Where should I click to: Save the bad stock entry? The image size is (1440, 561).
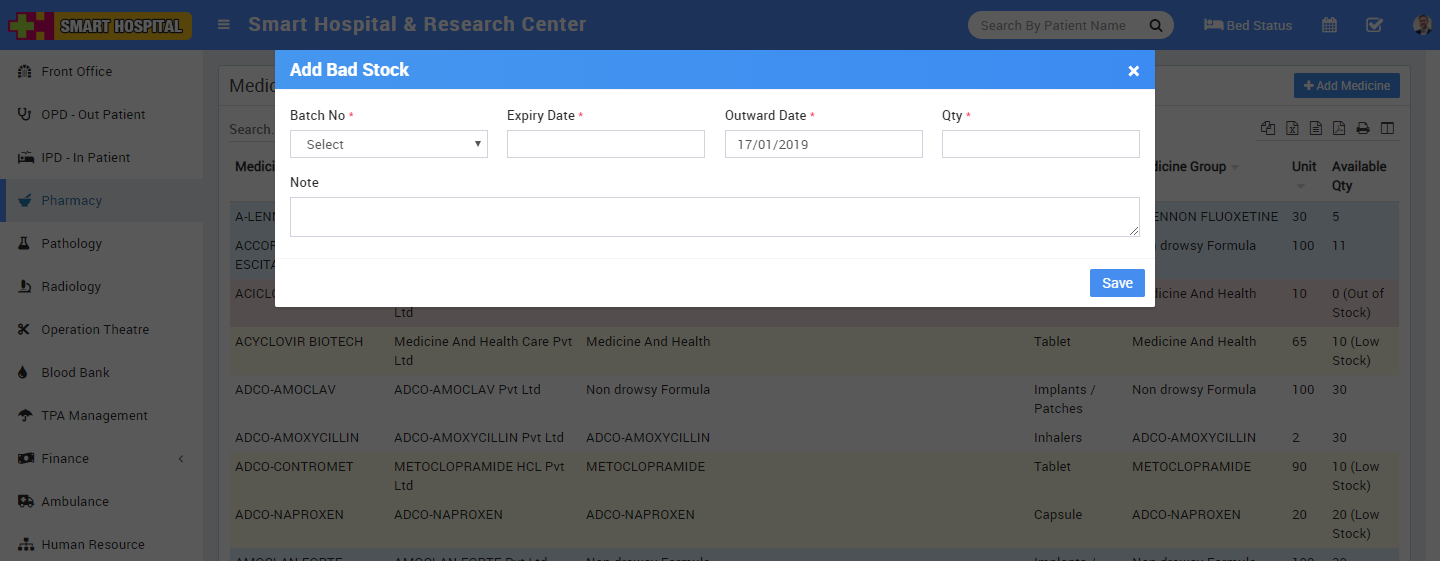tap(1116, 283)
